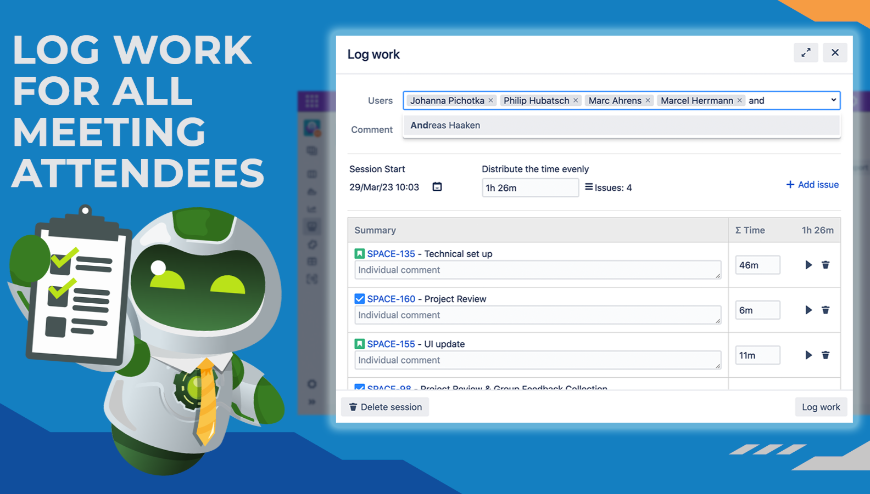The height and width of the screenshot is (494, 870).
Task: Click Delete session button
Action: tap(385, 407)
